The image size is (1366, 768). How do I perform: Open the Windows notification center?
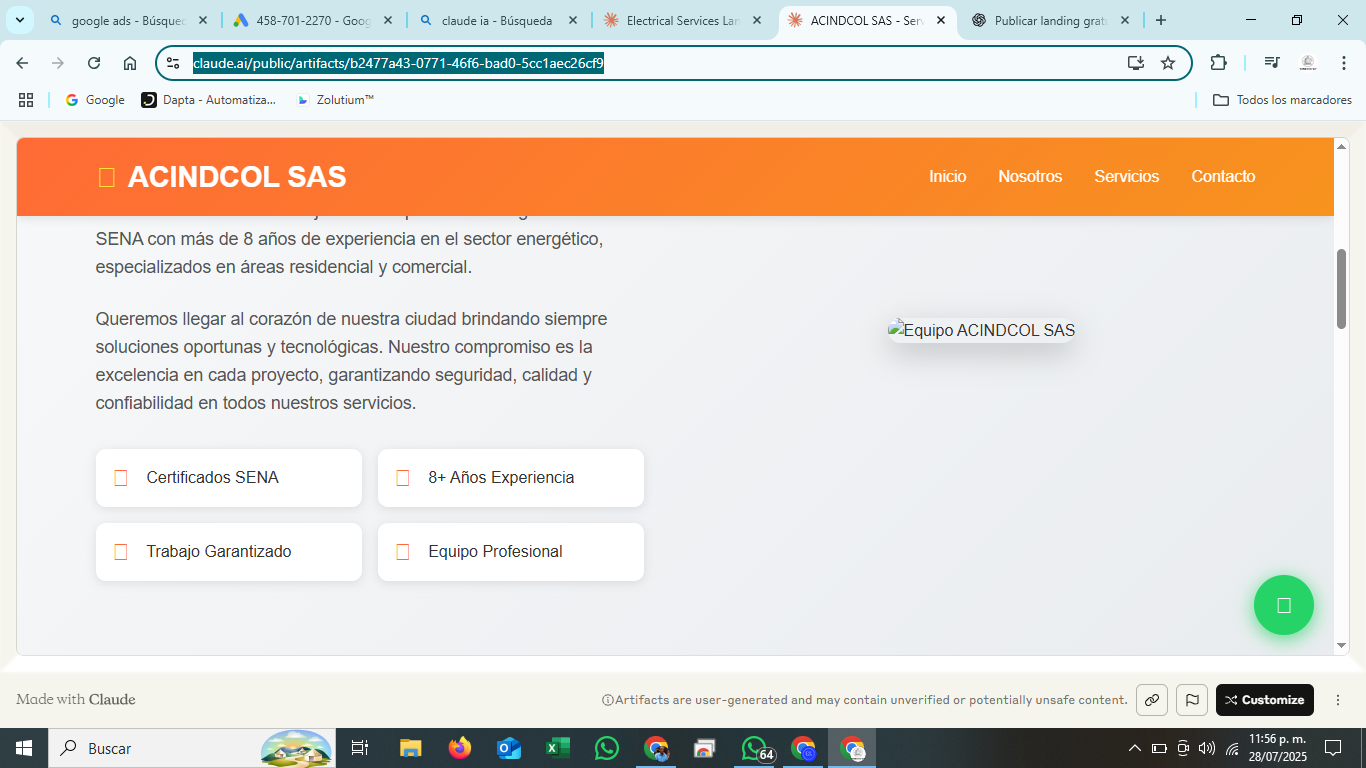tap(1333, 748)
